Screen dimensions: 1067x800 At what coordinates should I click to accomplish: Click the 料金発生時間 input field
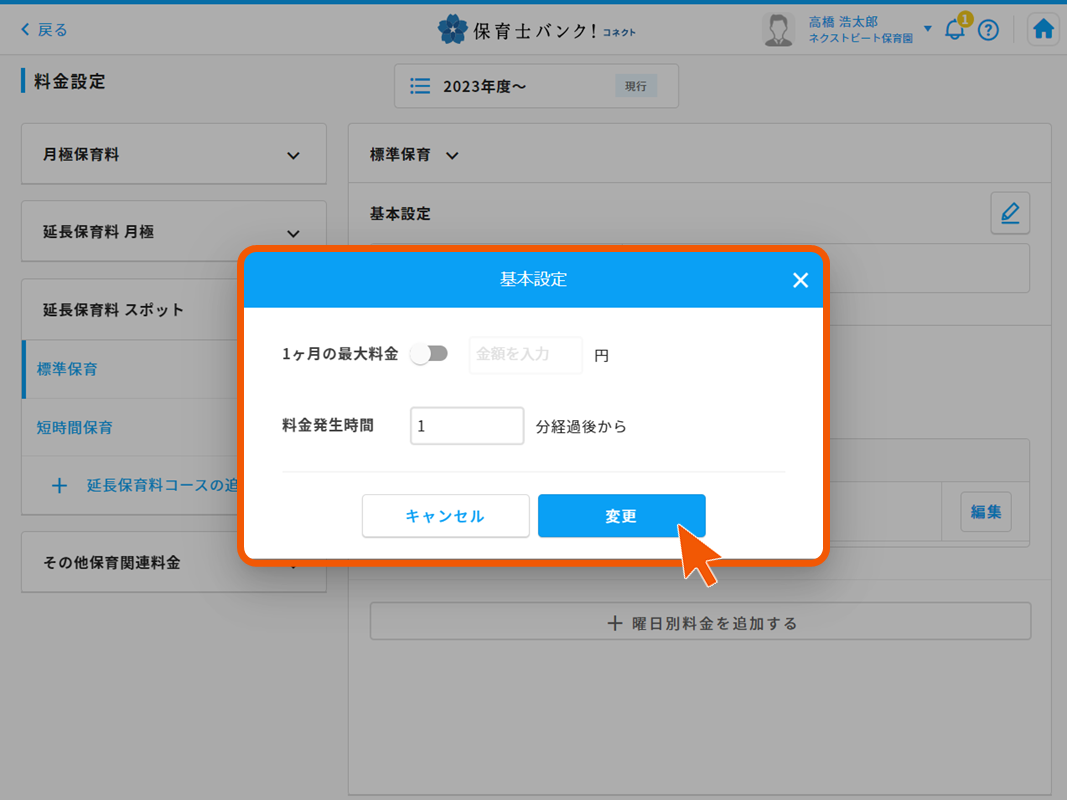pos(466,425)
